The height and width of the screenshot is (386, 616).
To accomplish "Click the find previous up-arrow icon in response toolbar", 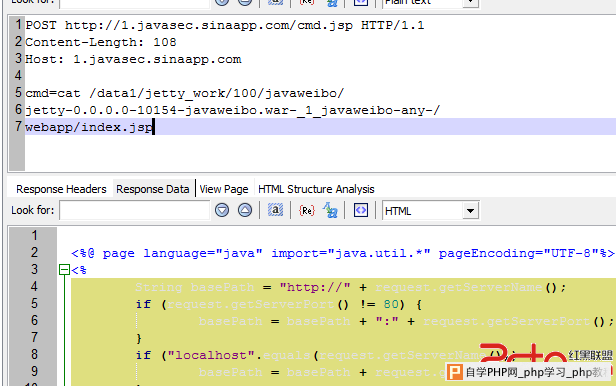I will pos(245,210).
